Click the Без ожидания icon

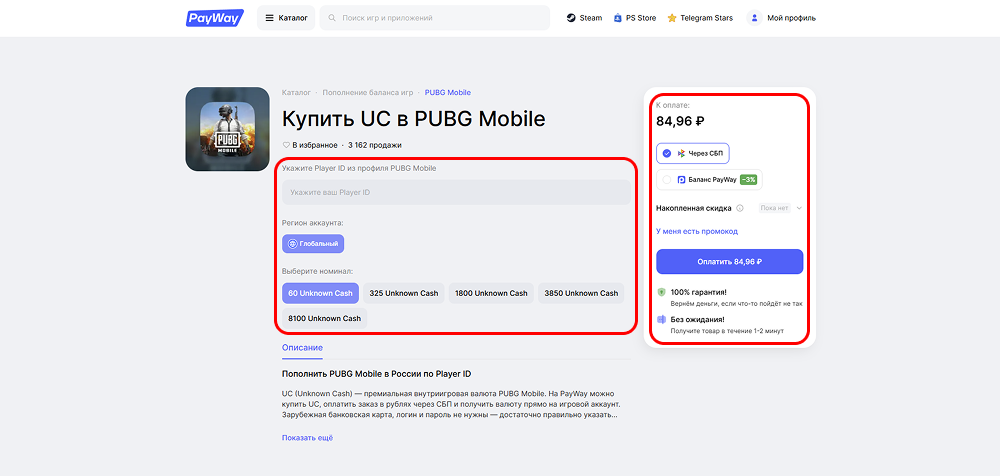pos(661,319)
